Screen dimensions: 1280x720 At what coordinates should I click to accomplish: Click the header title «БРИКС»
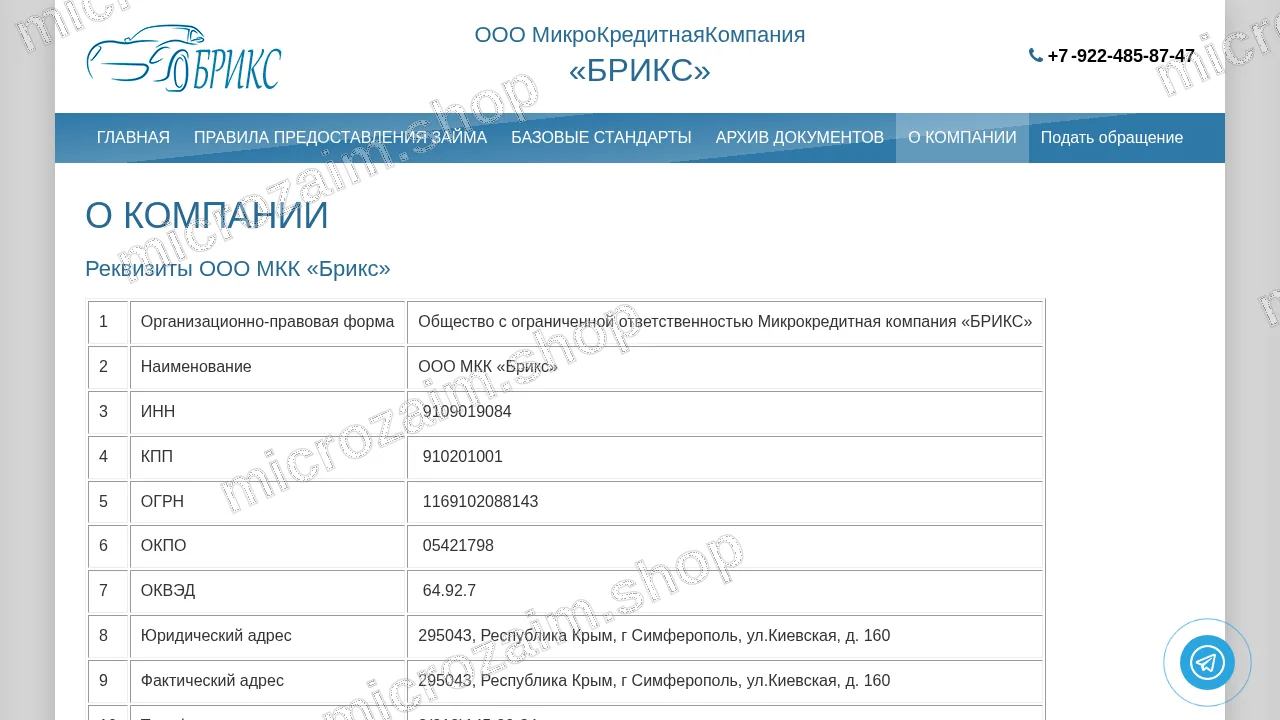640,70
